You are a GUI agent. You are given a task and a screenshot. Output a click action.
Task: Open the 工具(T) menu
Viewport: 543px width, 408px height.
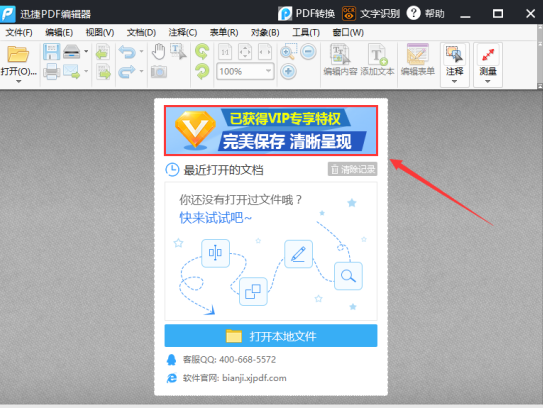click(306, 33)
